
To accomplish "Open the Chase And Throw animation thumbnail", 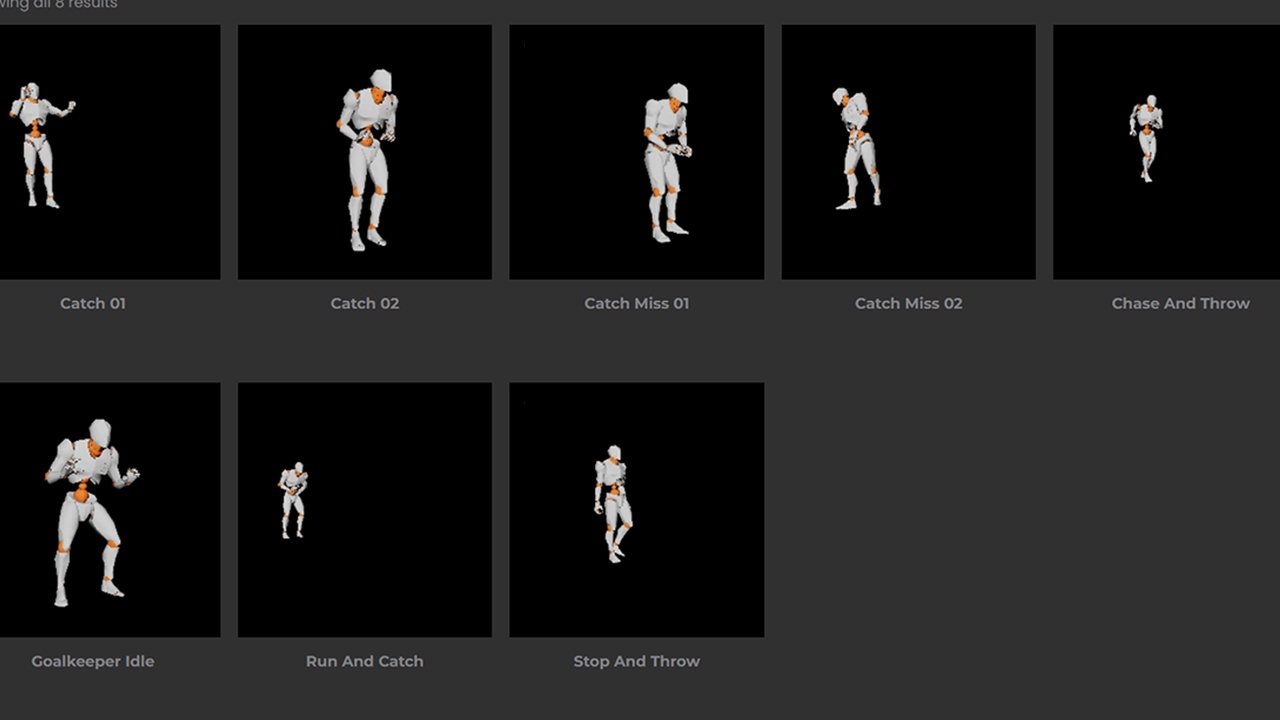I will [x=1167, y=152].
